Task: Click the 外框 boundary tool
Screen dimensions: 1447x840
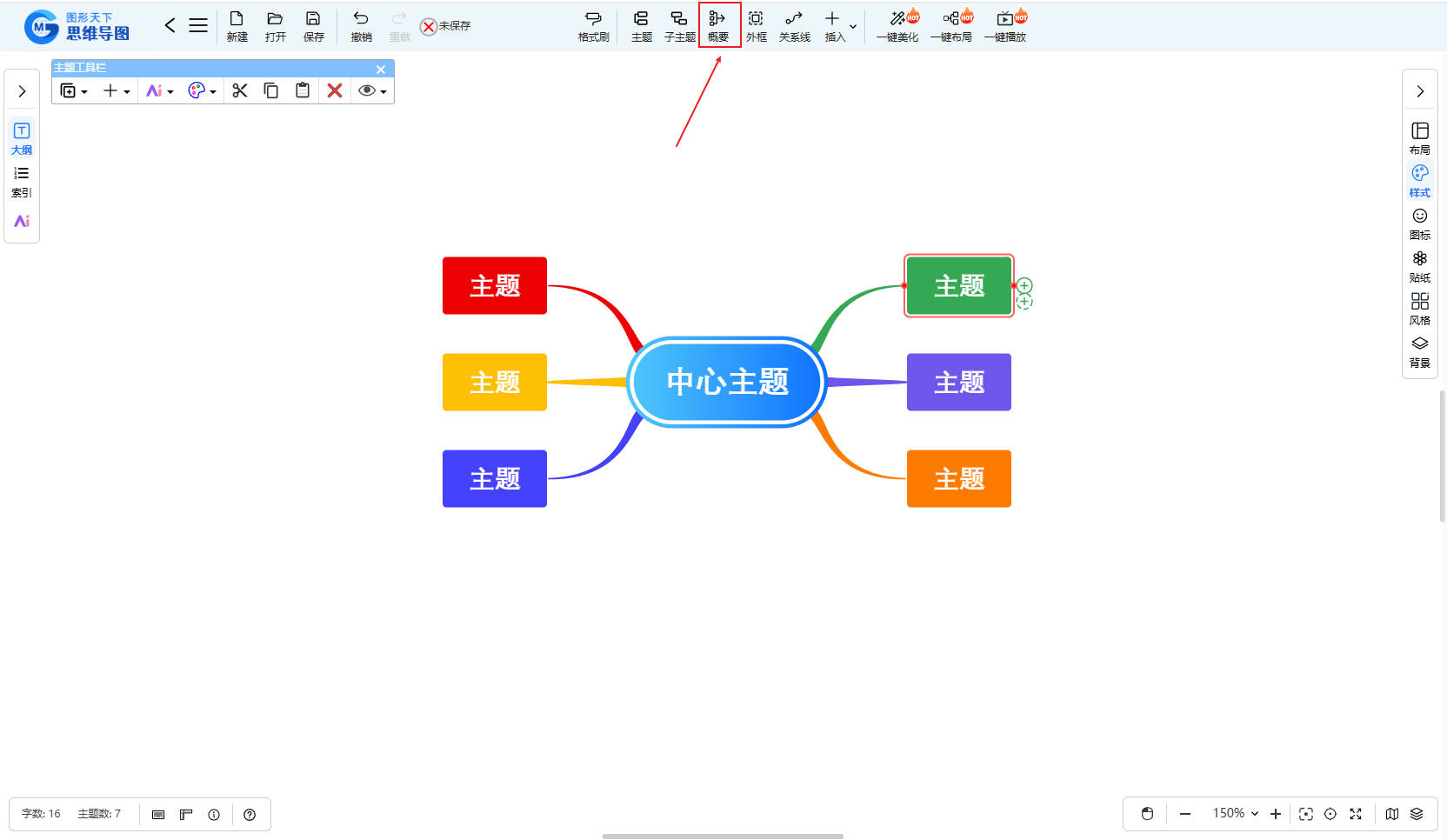Action: pos(756,25)
